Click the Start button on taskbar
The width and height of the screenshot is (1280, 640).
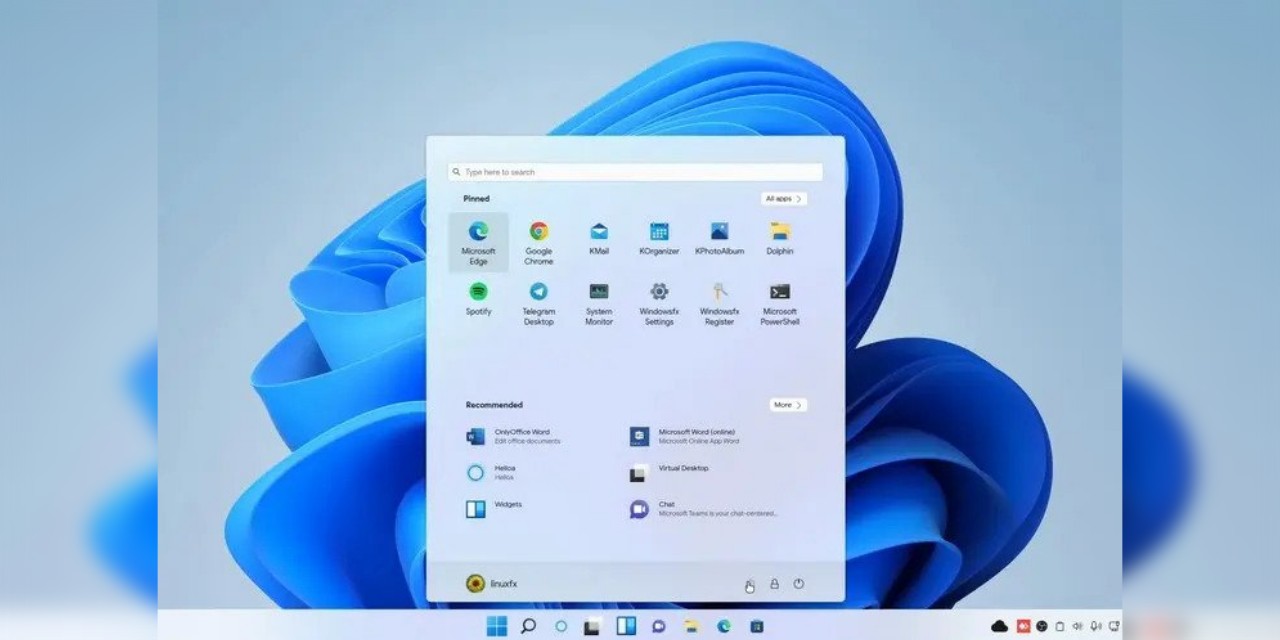pos(496,626)
